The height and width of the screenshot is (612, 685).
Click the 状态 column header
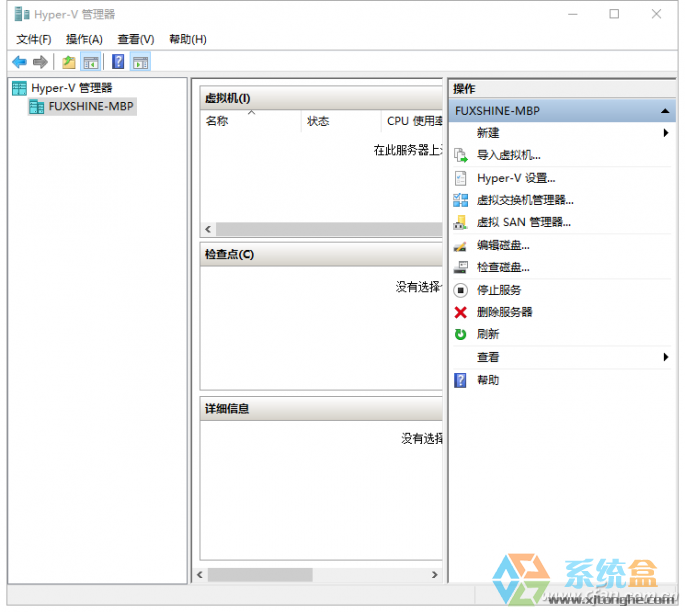(341, 121)
